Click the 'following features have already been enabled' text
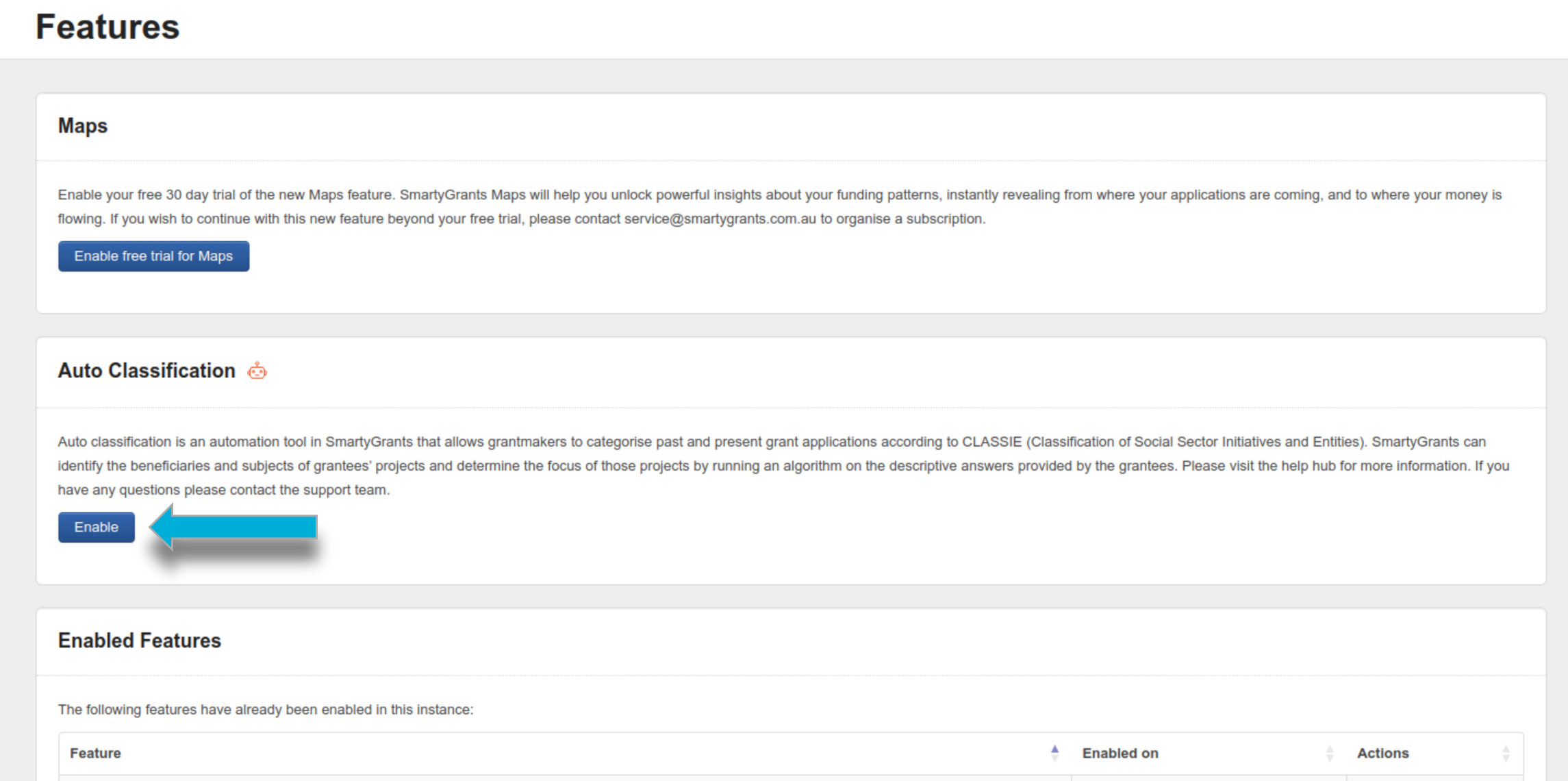This screenshot has height=781, width=1568. point(266,710)
